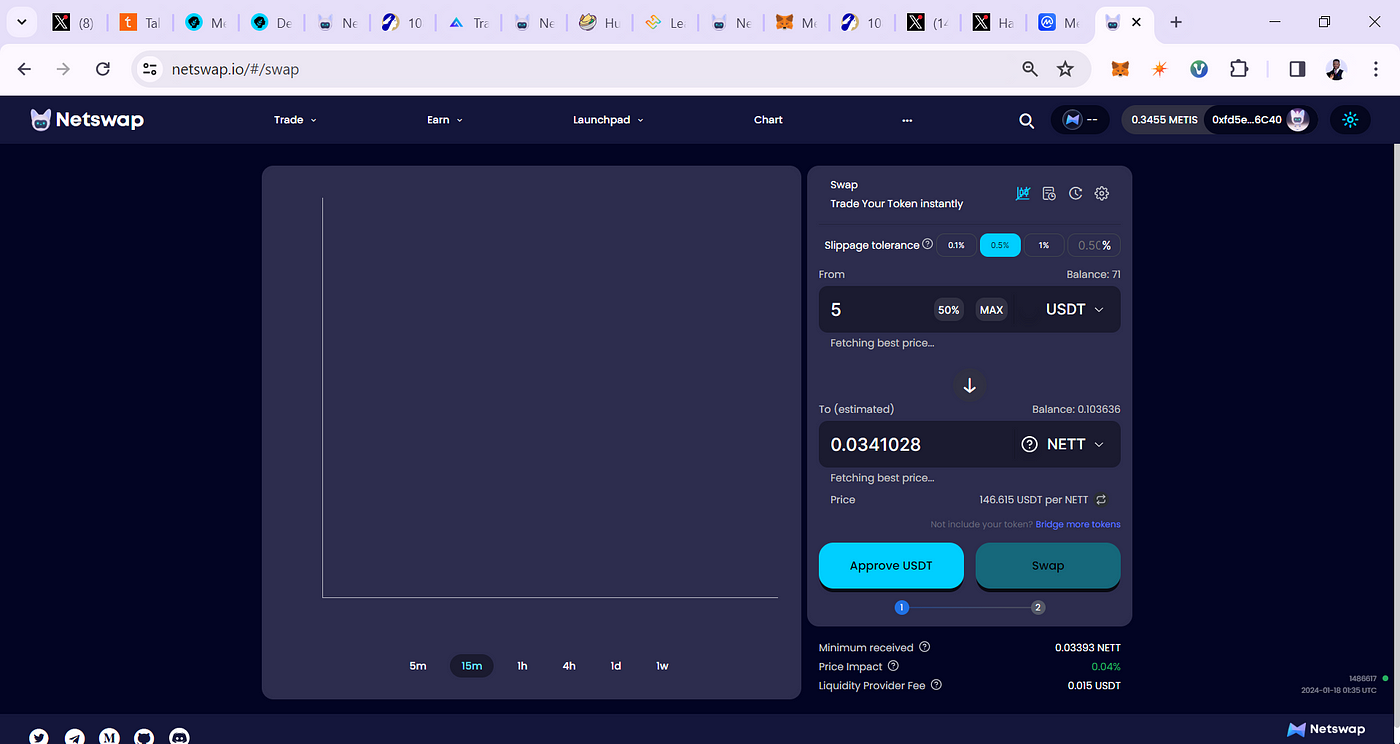Open GitHub link in footer
1400x744 pixels.
(x=144, y=737)
